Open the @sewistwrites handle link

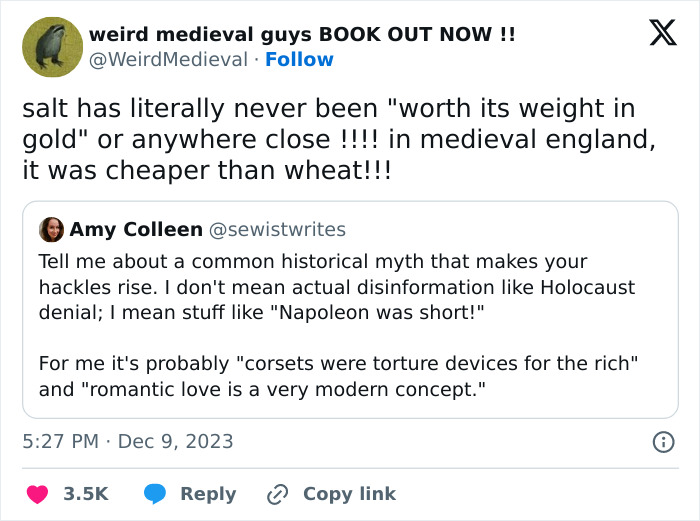click(x=277, y=230)
